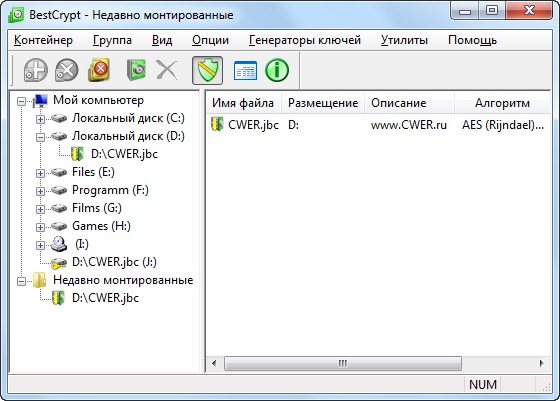This screenshot has width=560, height=401.
Task: Collapse the Недавно монтированные node
Action: point(21,281)
